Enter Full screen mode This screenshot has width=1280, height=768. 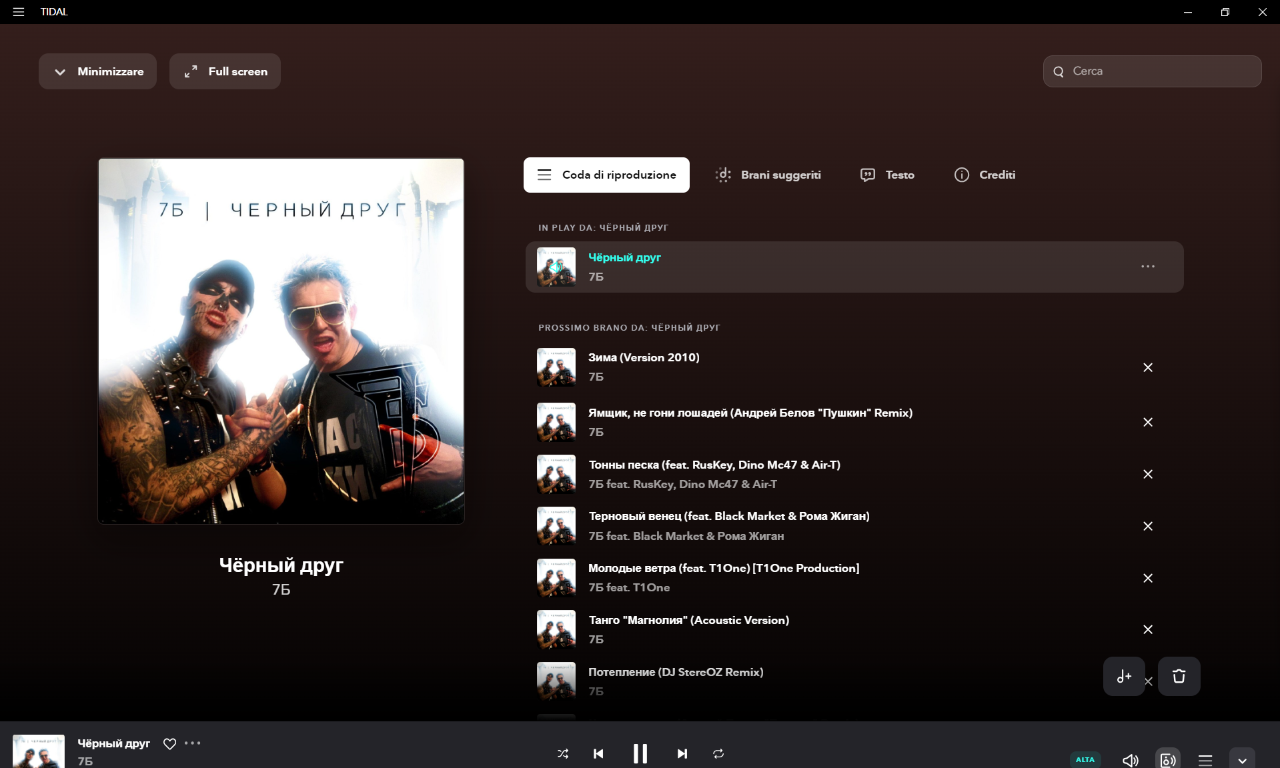pos(225,72)
